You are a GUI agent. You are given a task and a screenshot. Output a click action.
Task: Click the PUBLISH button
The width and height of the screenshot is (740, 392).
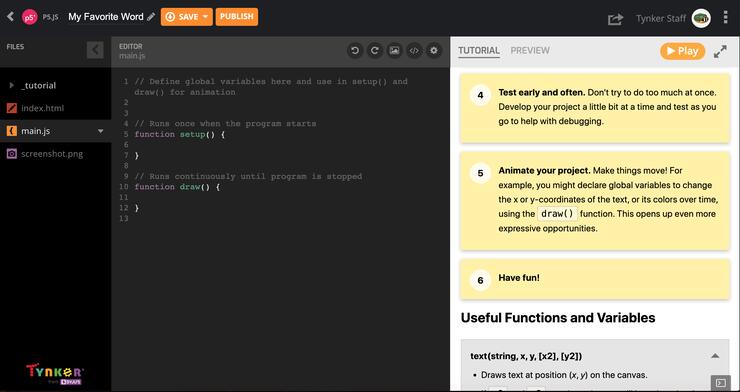tap(237, 17)
